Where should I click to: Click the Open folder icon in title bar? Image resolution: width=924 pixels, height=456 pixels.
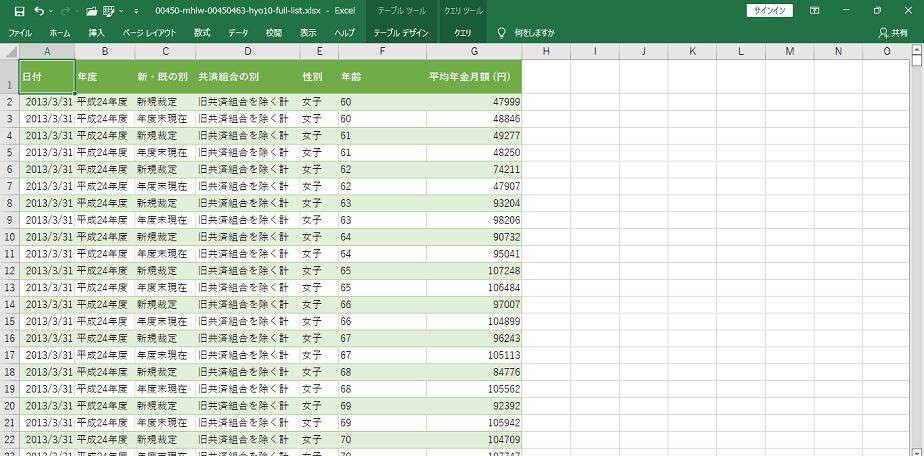point(91,11)
